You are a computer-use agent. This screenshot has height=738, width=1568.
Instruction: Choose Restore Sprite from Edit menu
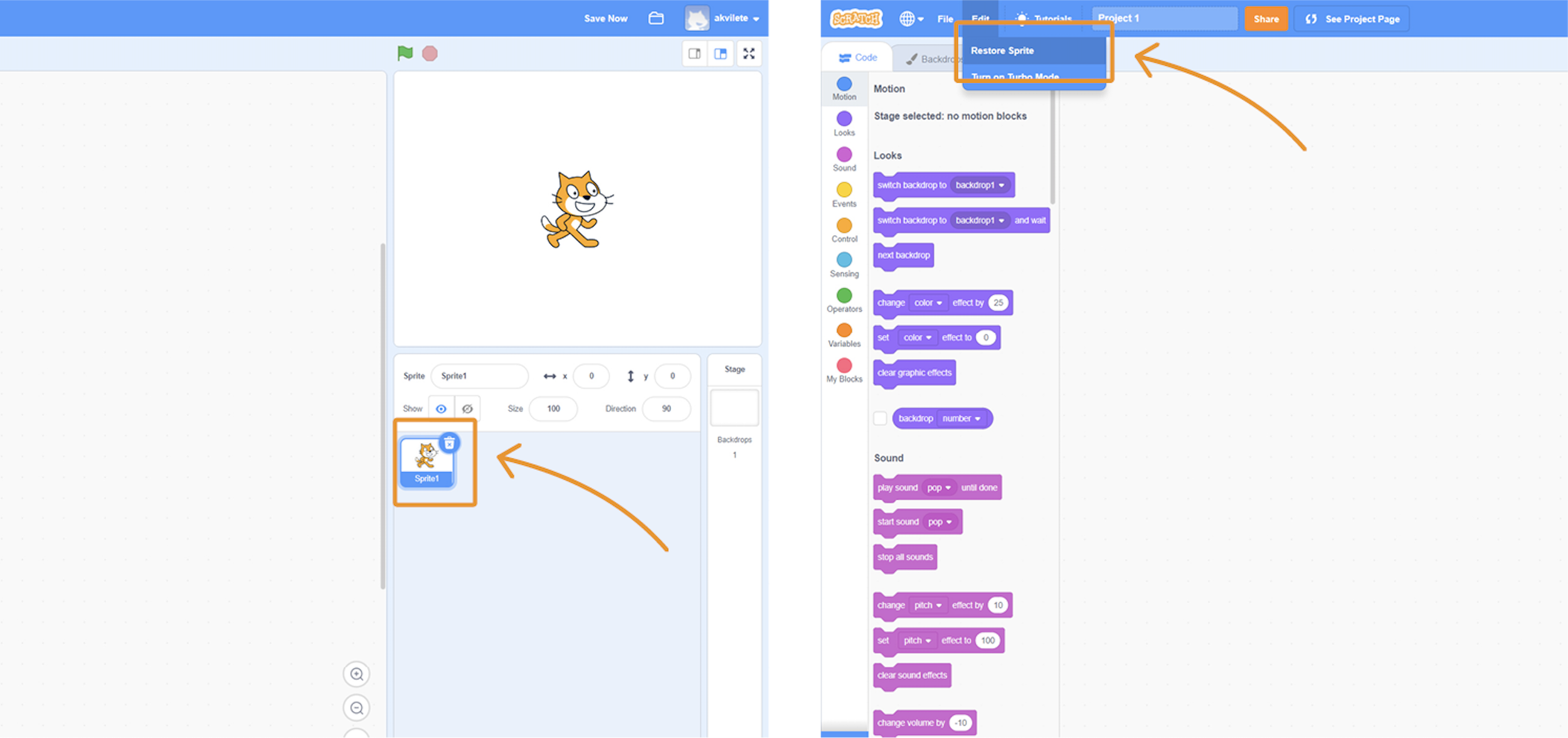pos(1002,51)
